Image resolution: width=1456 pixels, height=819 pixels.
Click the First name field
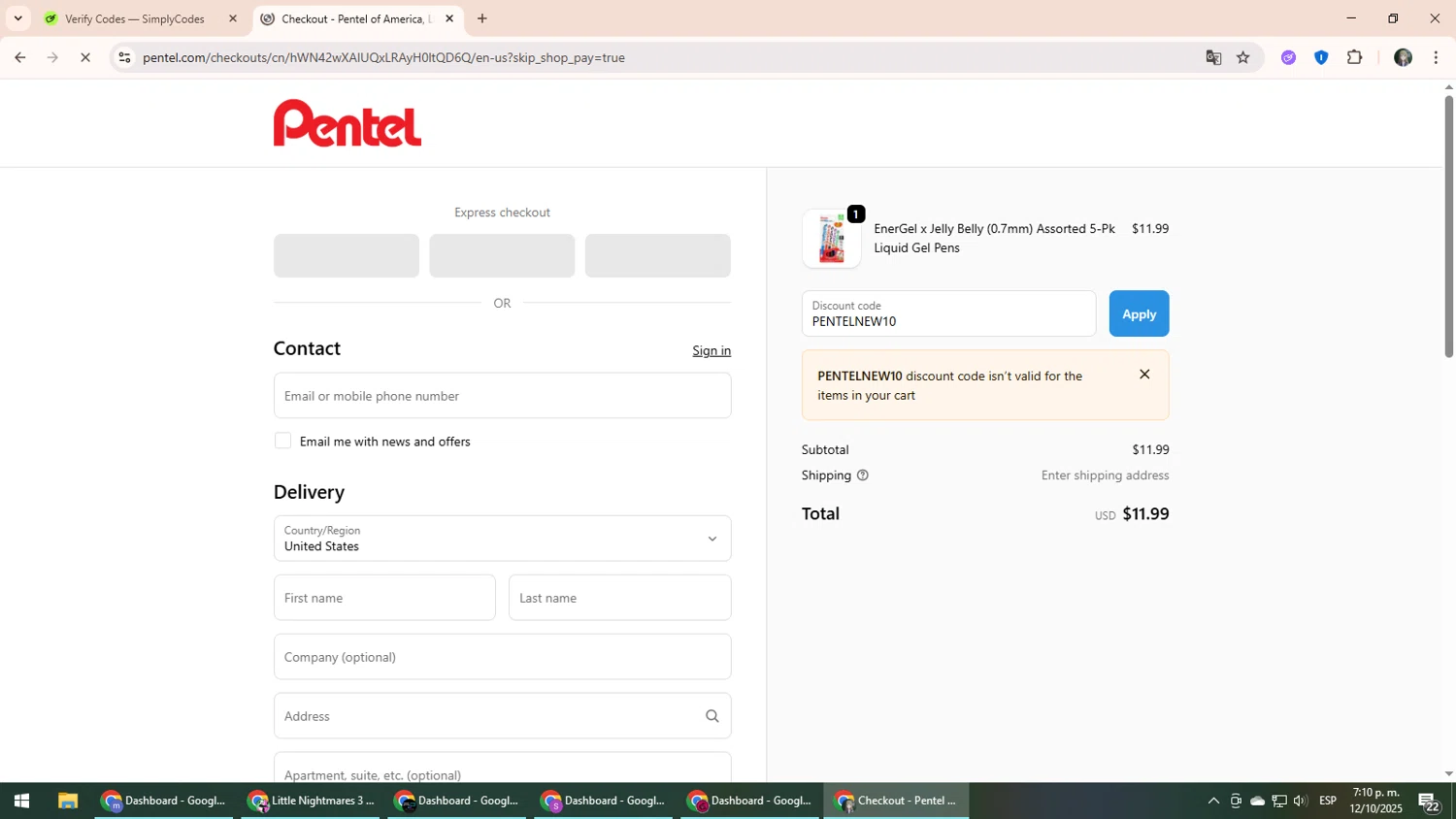point(384,598)
